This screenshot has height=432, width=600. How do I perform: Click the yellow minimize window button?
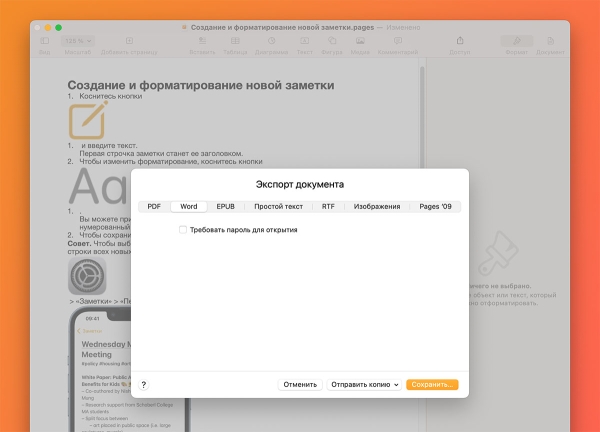coord(48,28)
